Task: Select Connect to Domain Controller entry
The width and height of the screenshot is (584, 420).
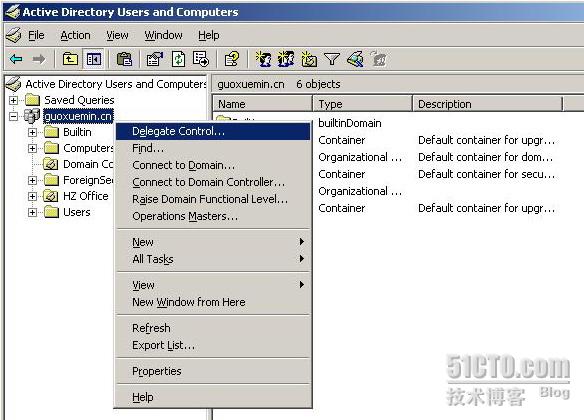Action: pos(213,182)
